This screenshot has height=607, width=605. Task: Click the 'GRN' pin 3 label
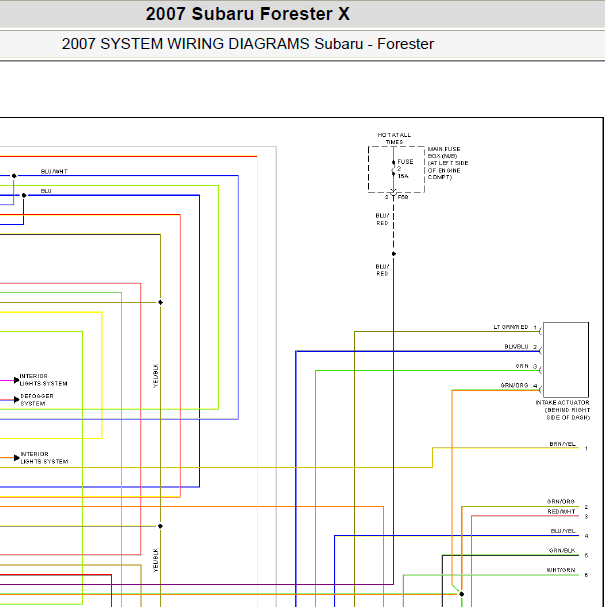tap(522, 366)
